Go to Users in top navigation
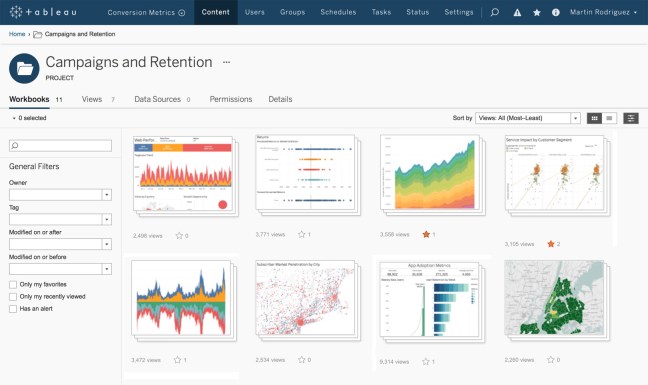The height and width of the screenshot is (385, 648). tap(255, 12)
